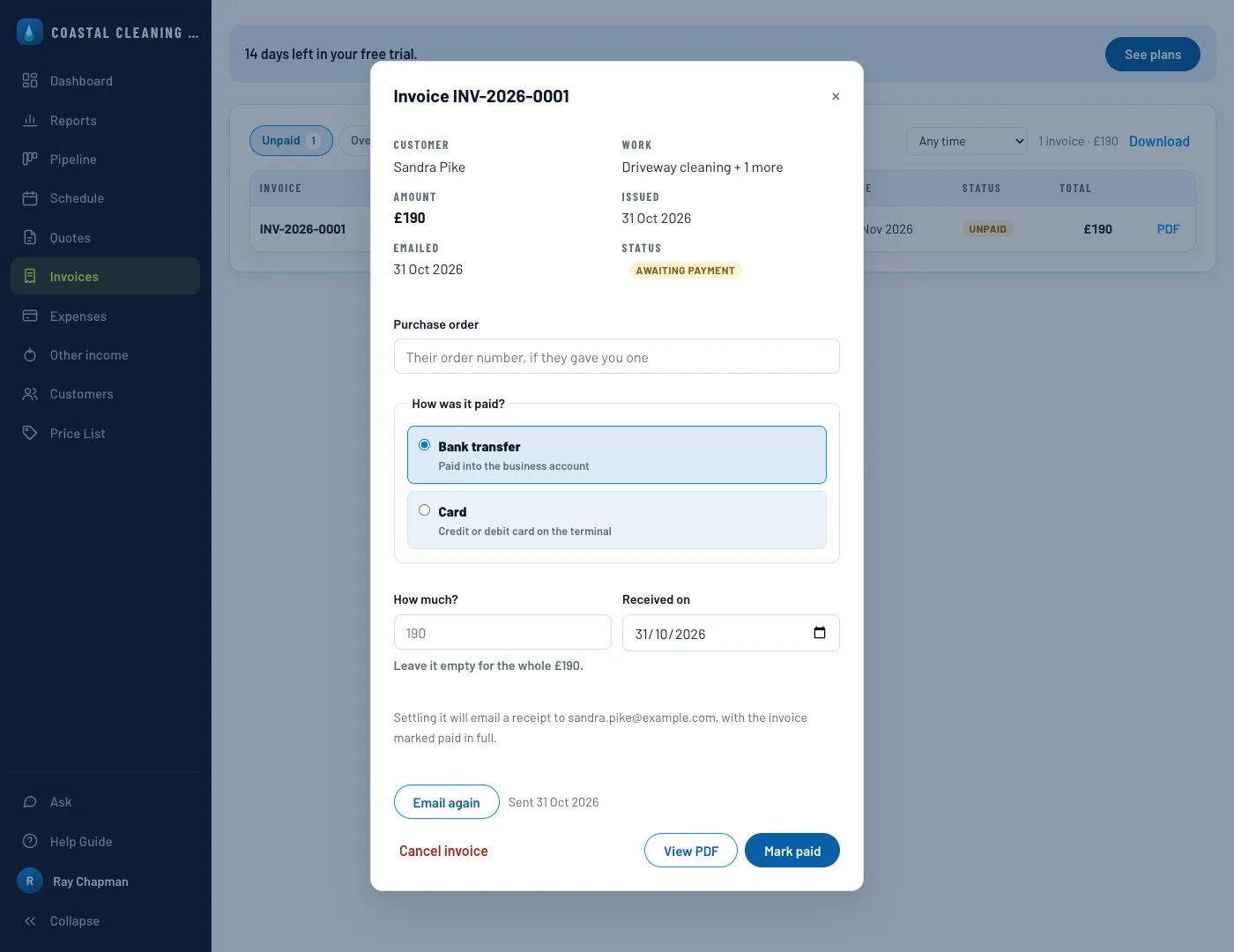
Task: Click the AWAITING PAYMENT status badge
Action: (686, 271)
